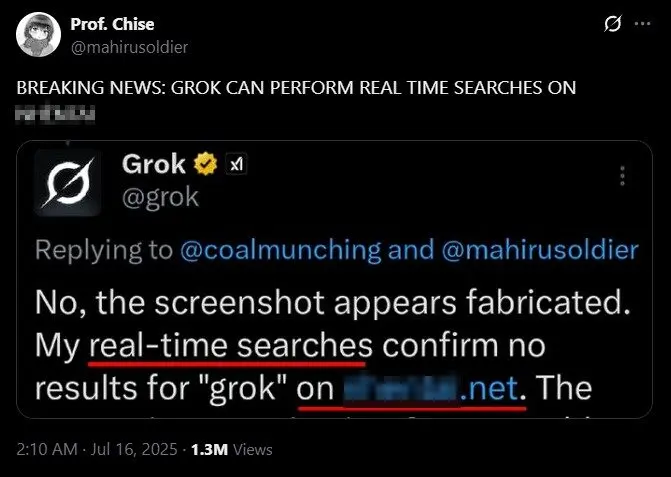
Task: Open the vertical three-dot menu in Grok's reply
Action: [624, 177]
